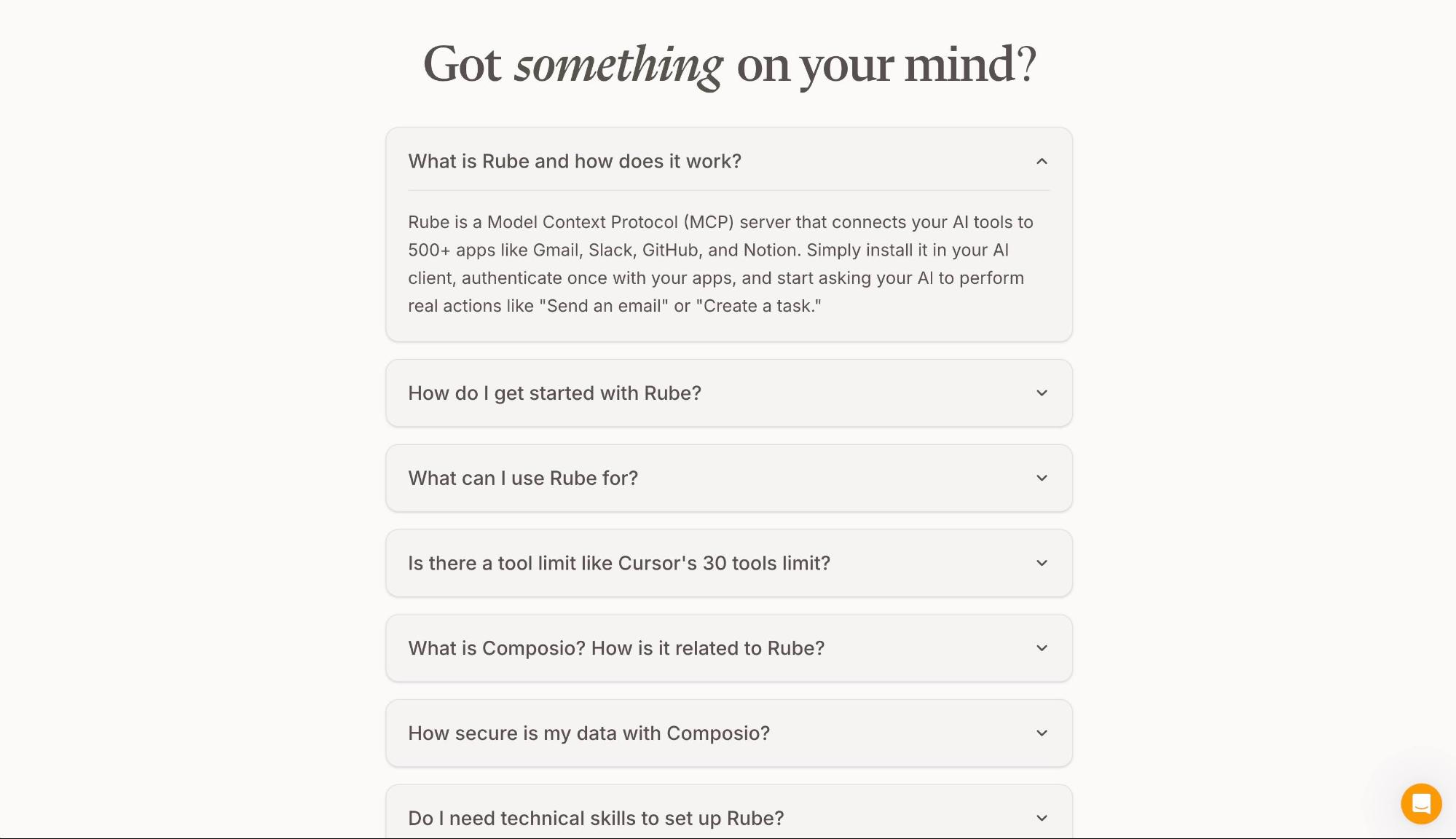This screenshot has width=1456, height=839.
Task: Click the 'Got something on your mind?' heading
Action: [728, 65]
